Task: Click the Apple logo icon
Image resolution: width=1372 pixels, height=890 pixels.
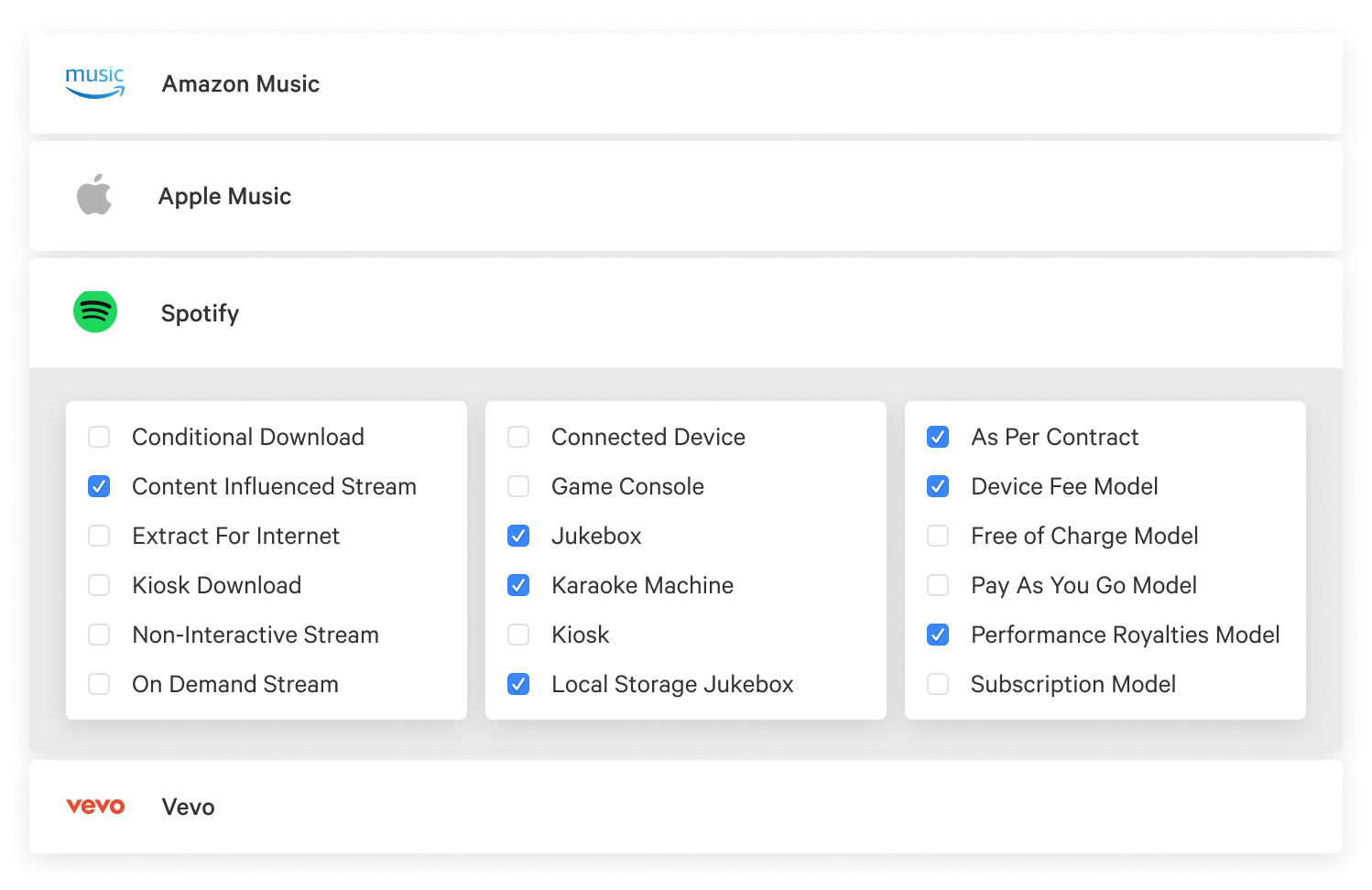Action: tap(94, 195)
